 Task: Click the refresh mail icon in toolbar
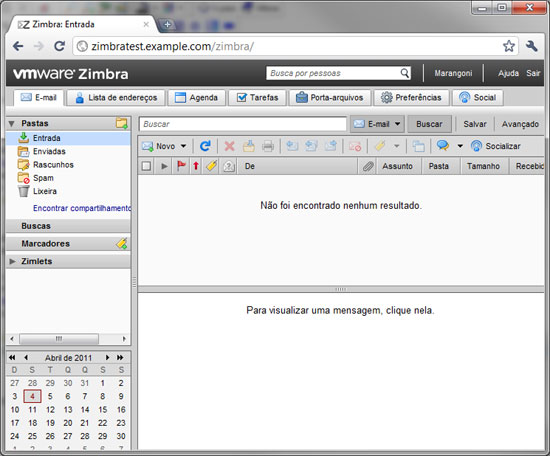click(205, 146)
